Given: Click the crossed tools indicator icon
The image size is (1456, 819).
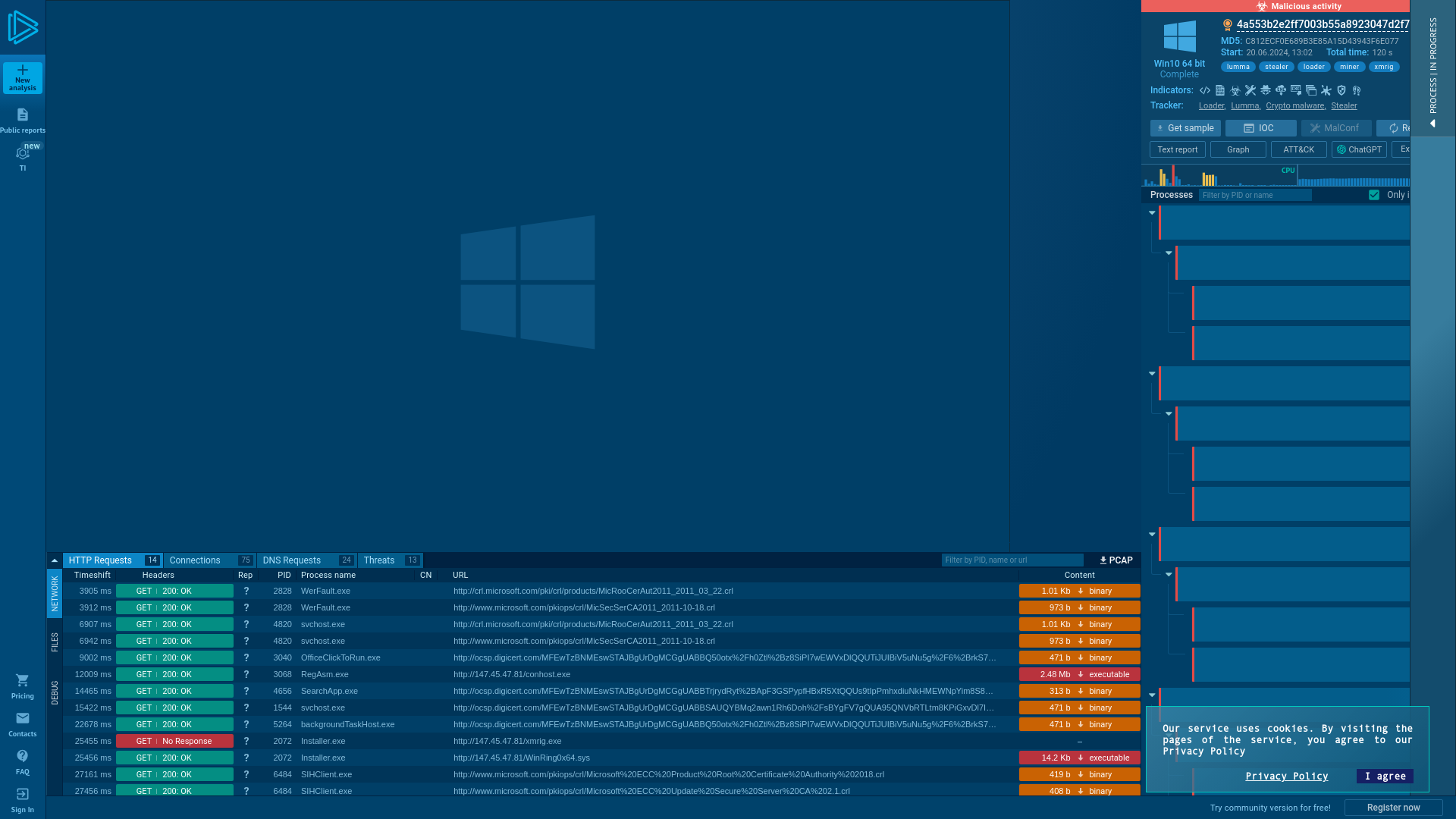Looking at the screenshot, I should point(1250,90).
